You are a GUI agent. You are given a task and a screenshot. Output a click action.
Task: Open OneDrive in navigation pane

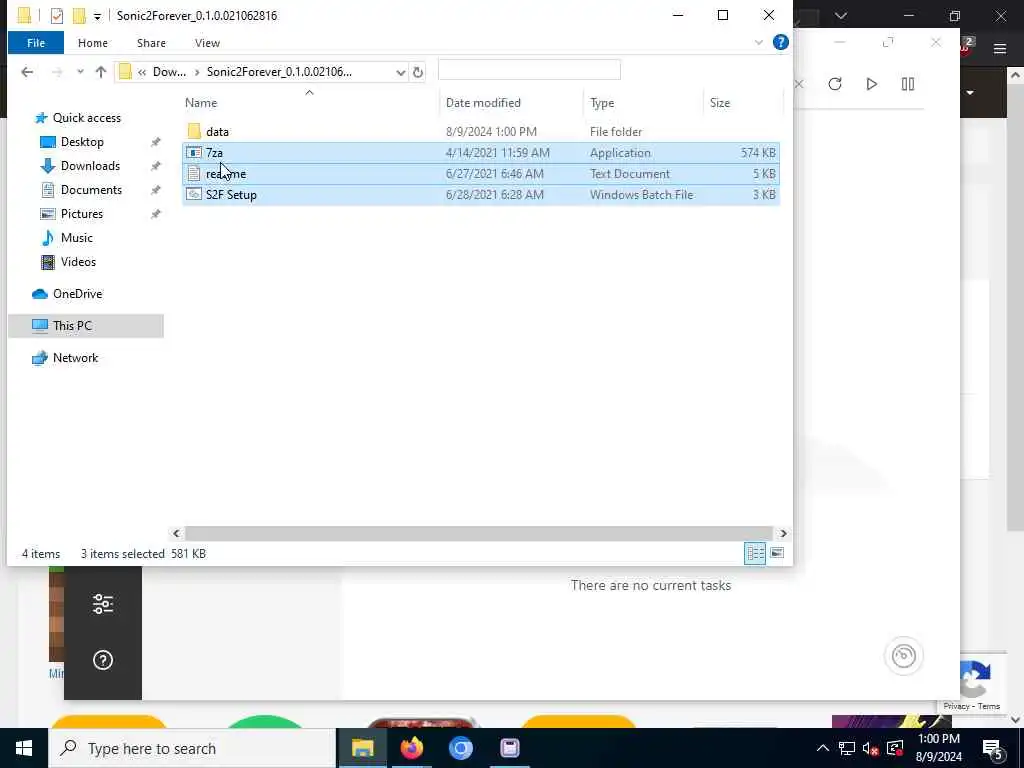(x=77, y=294)
